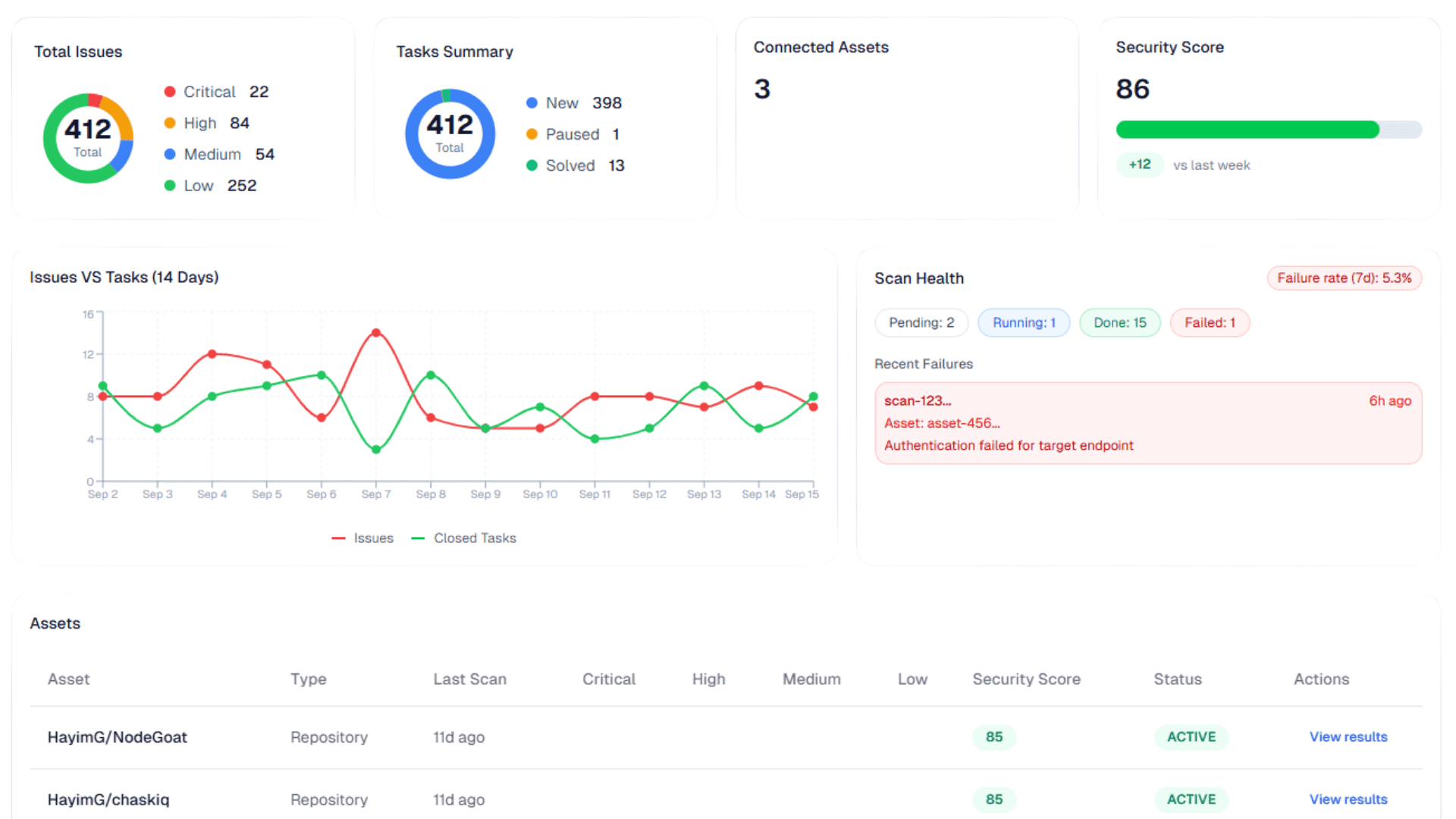Toggle ACTIVE status badge for HayimG/NodeGoat
Viewport: 1456px width, 819px height.
[1191, 736]
